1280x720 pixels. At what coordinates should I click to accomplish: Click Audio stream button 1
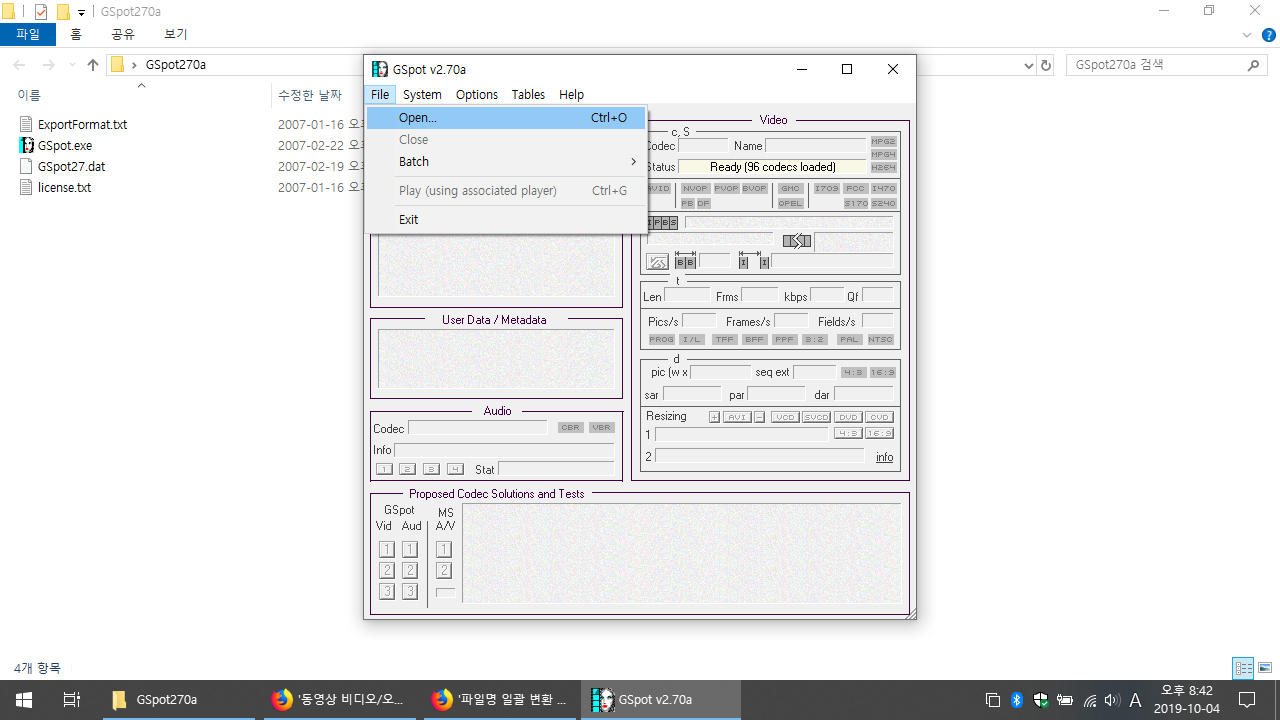[x=384, y=469]
